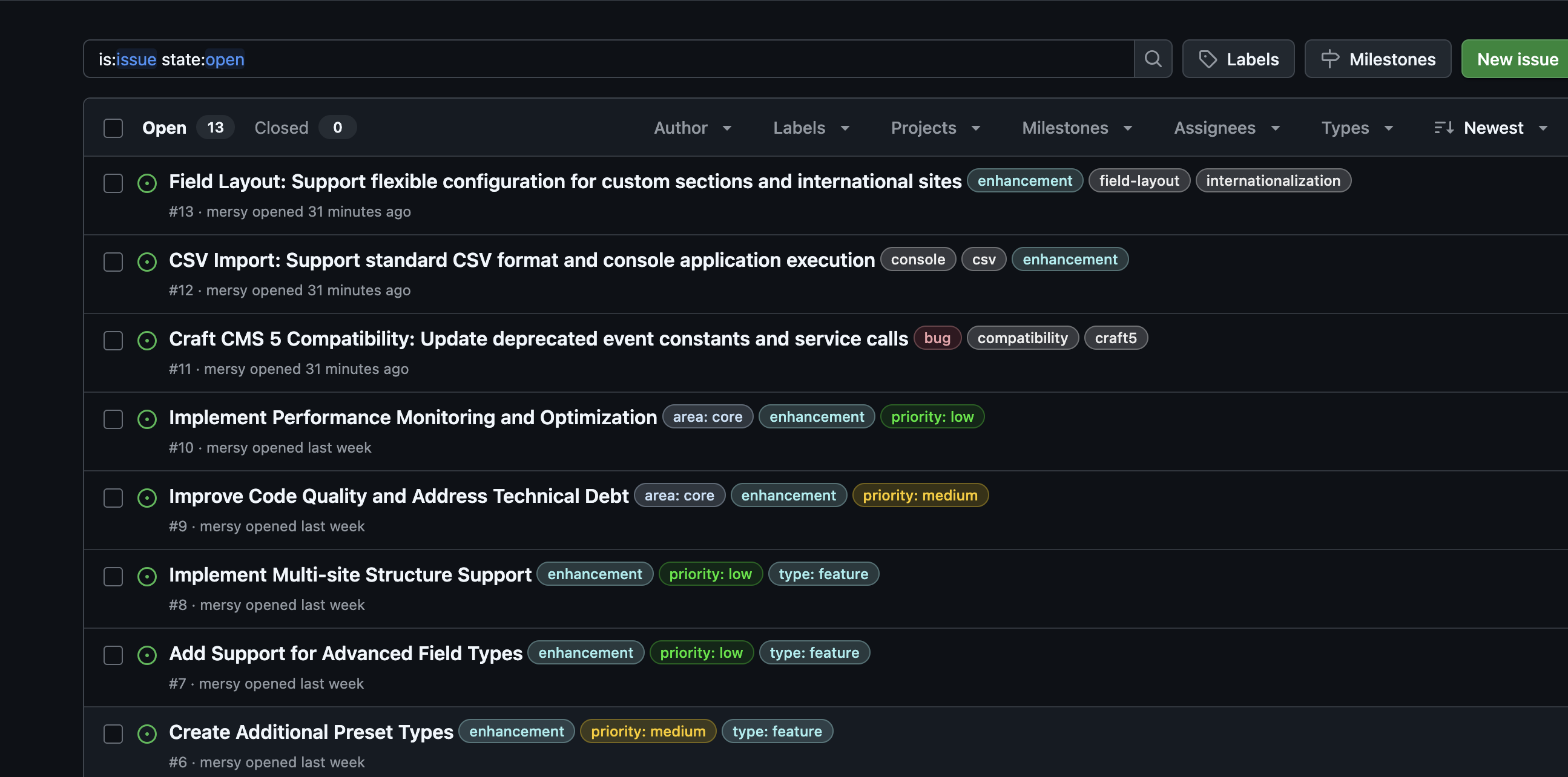Click into the issue search filter field
Viewport: 1568px width, 777px height.
click(x=608, y=59)
